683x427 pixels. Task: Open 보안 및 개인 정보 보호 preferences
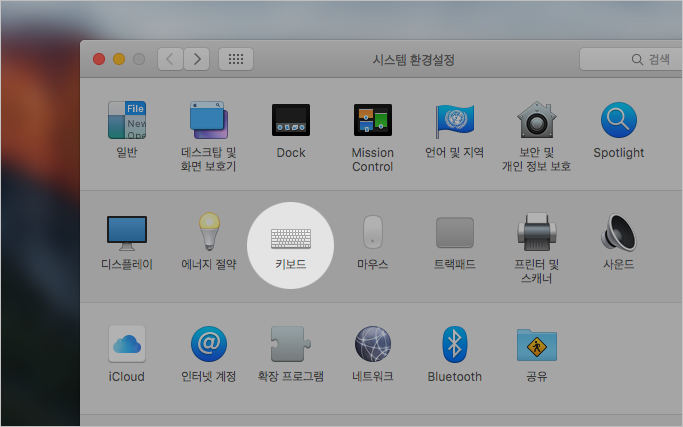[537, 120]
